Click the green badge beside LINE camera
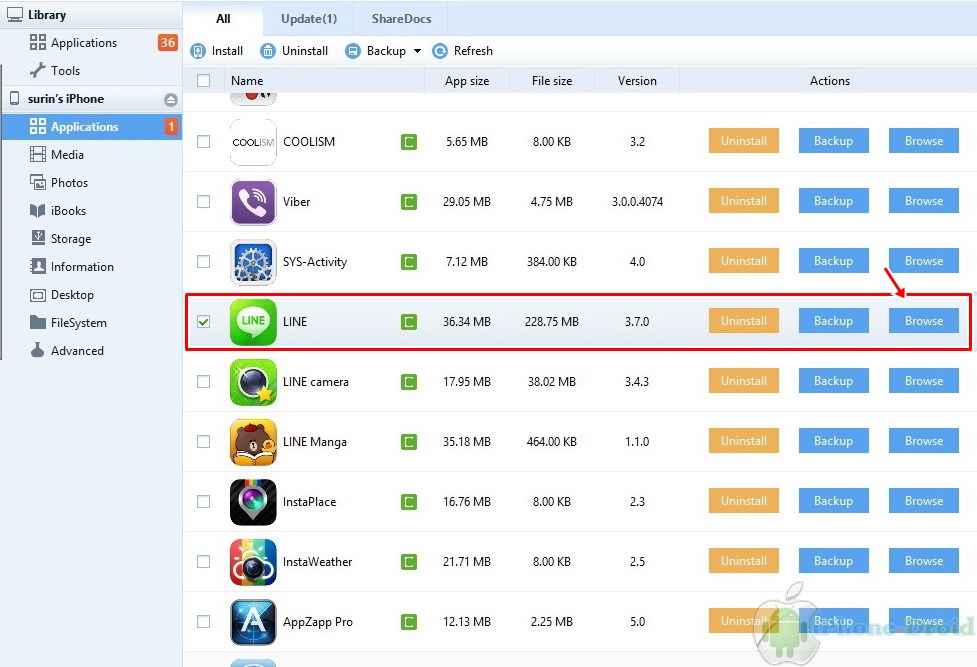977x667 pixels. click(409, 381)
